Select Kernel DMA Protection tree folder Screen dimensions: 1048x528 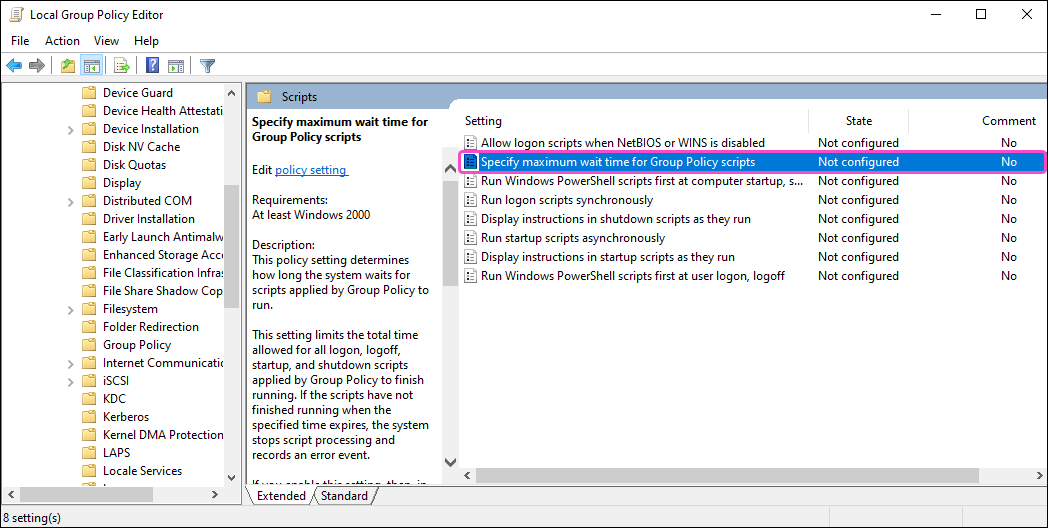[x=162, y=435]
